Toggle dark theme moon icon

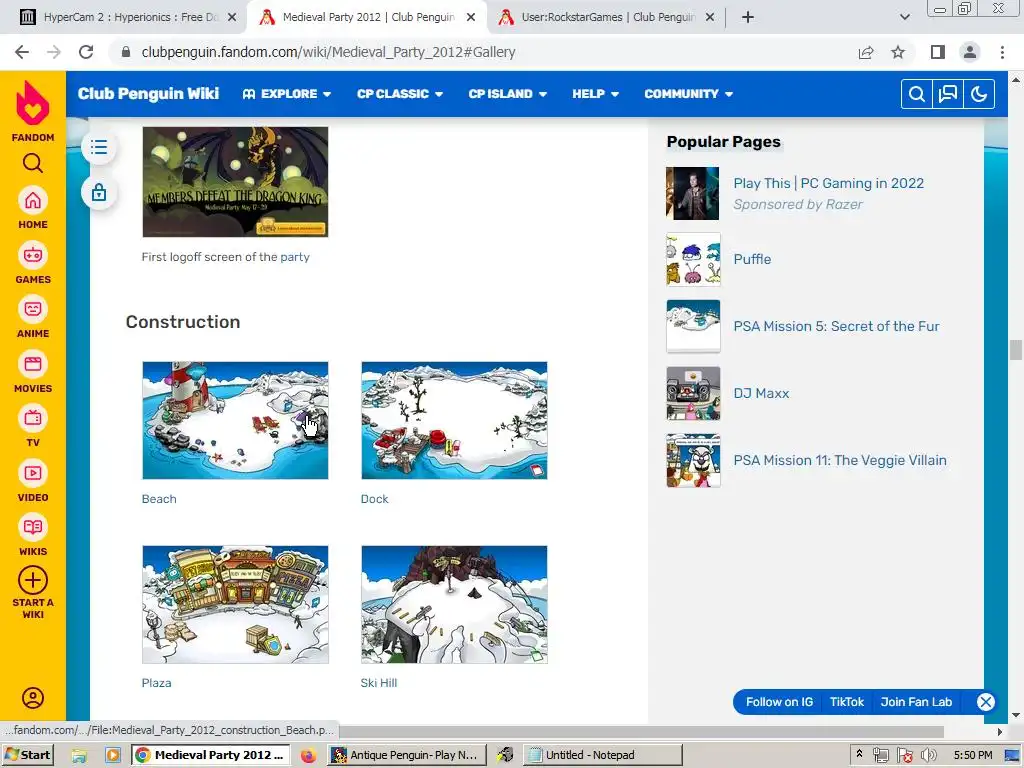click(x=978, y=94)
